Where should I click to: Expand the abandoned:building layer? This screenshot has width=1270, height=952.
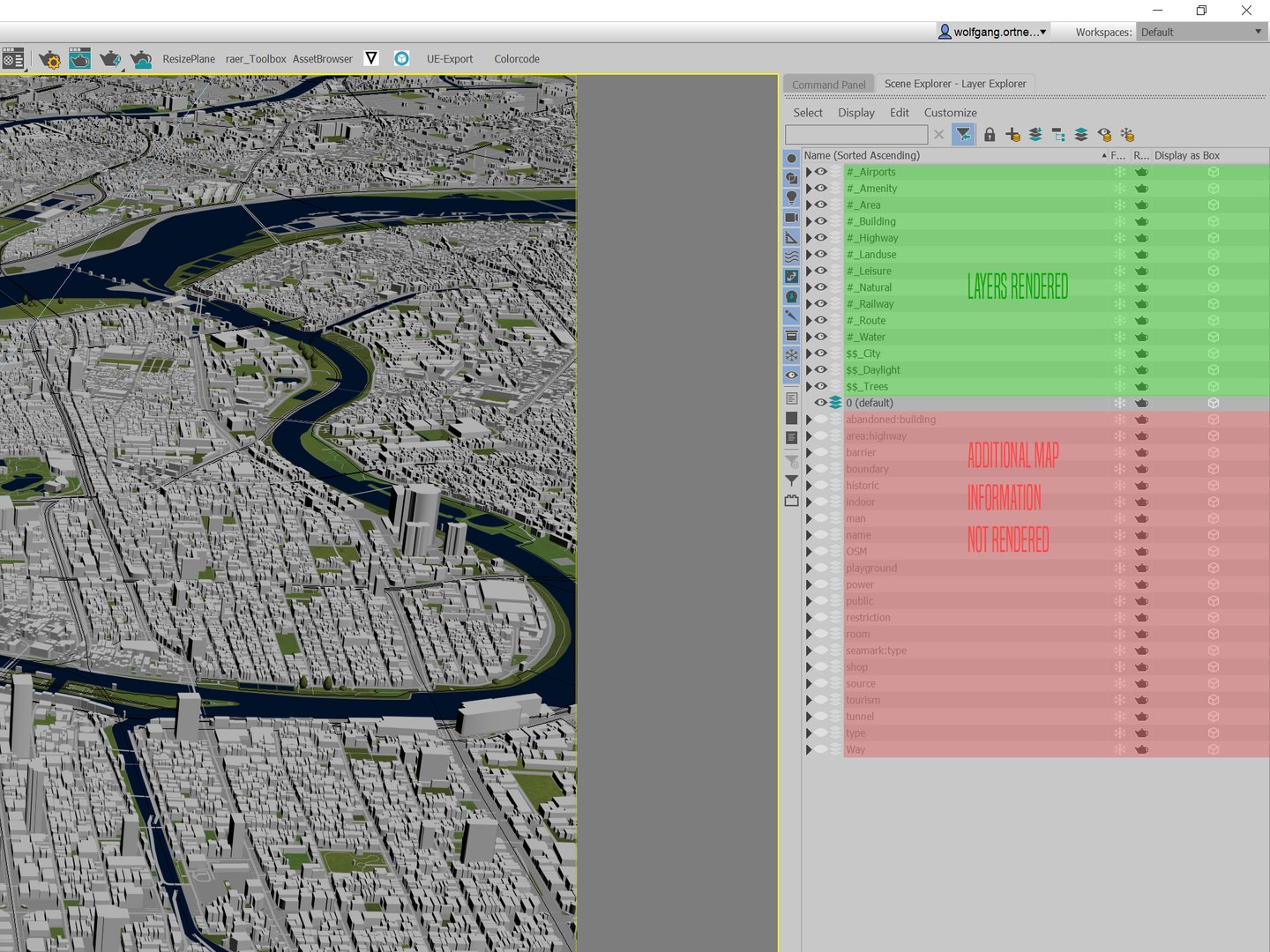(808, 420)
